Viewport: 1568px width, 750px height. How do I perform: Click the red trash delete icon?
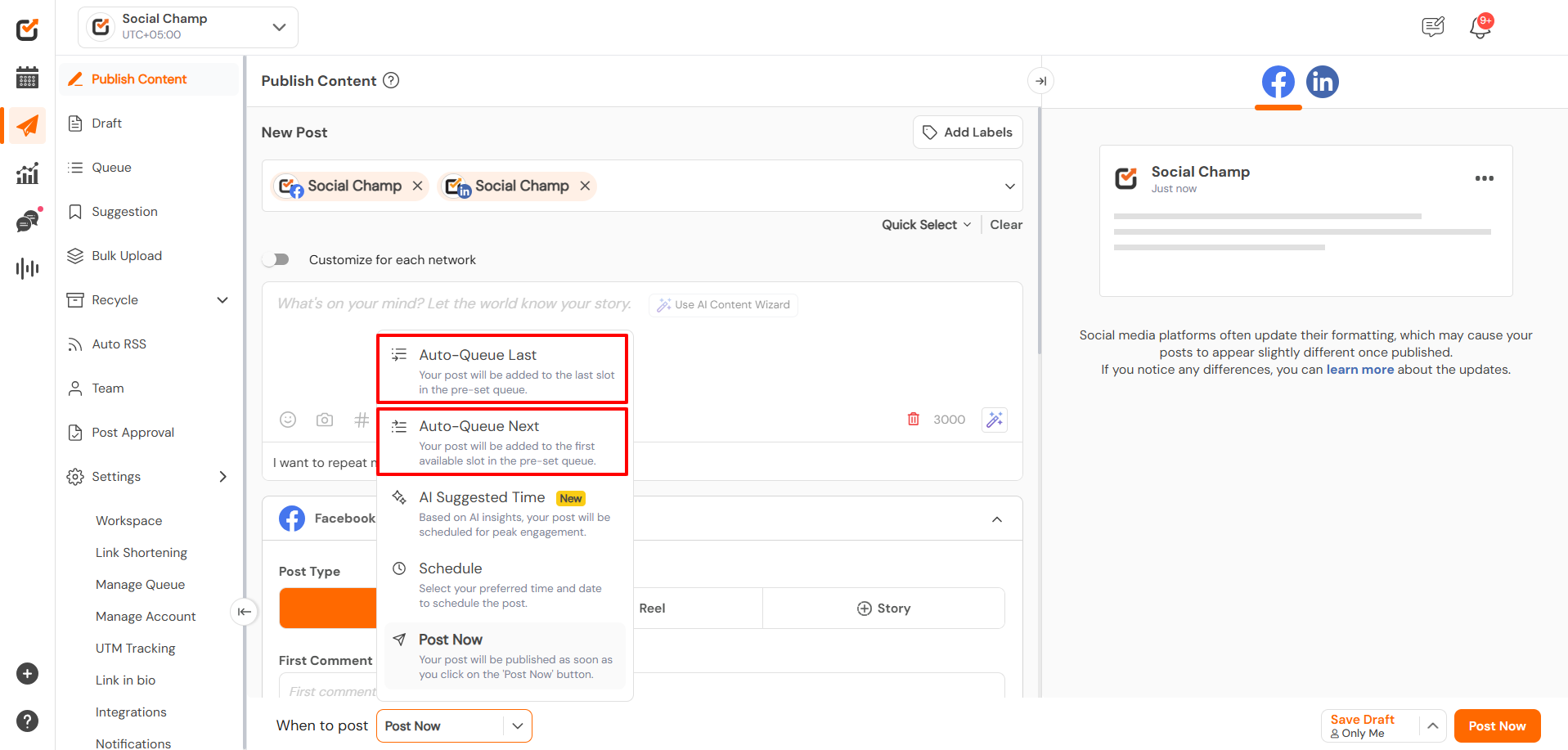click(914, 420)
